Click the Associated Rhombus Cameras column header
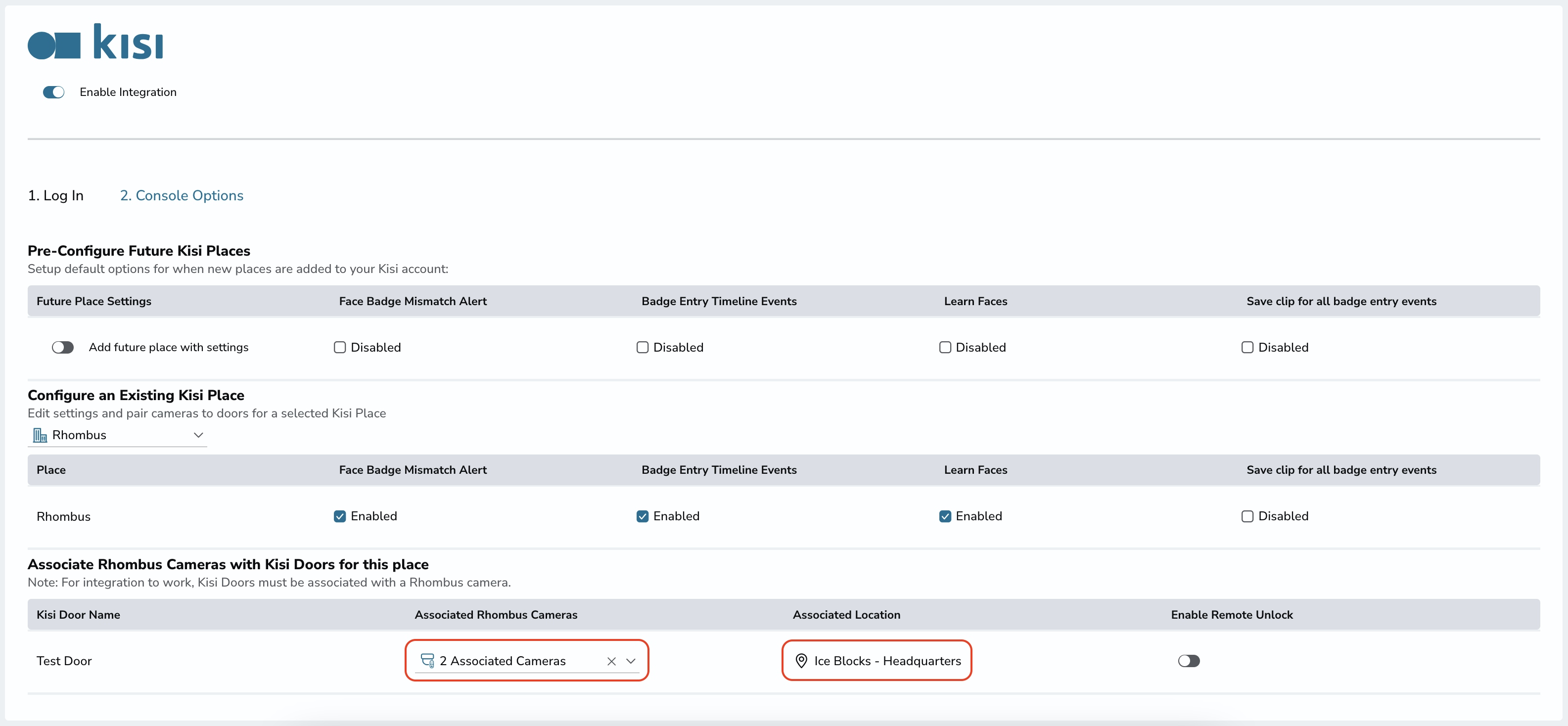The width and height of the screenshot is (1568, 726). [496, 615]
